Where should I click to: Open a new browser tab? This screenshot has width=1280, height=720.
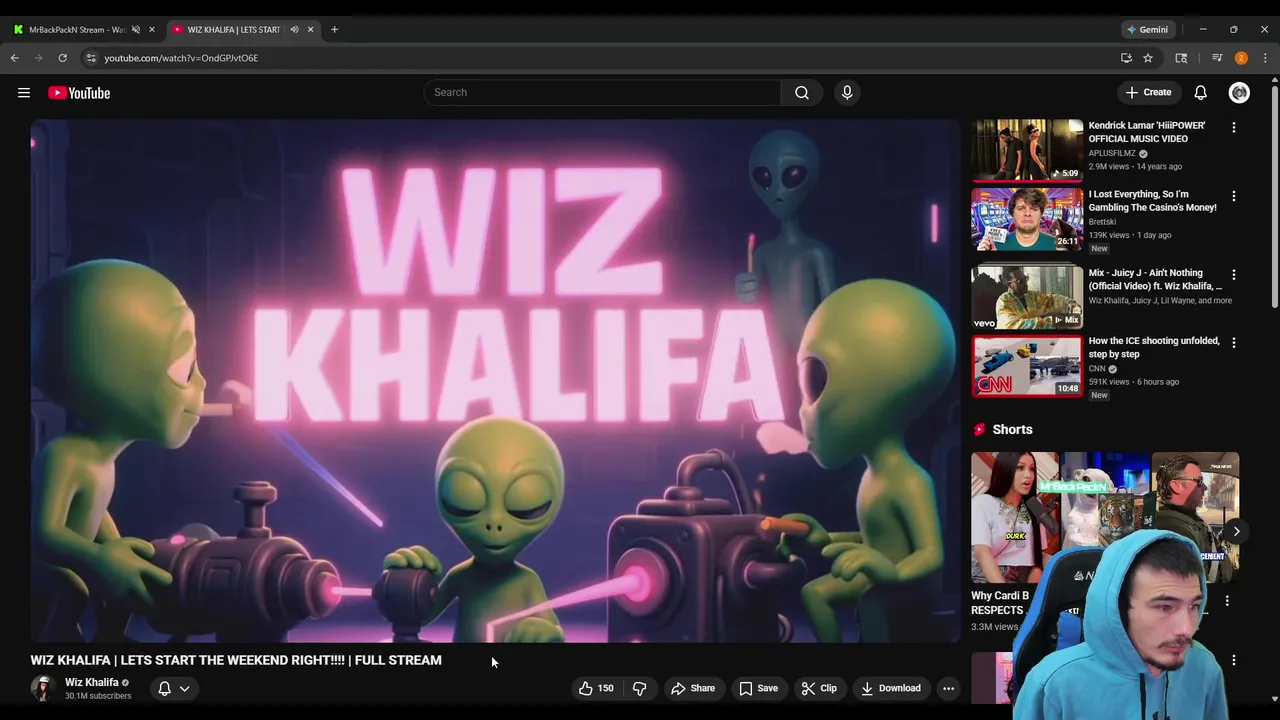(x=334, y=29)
